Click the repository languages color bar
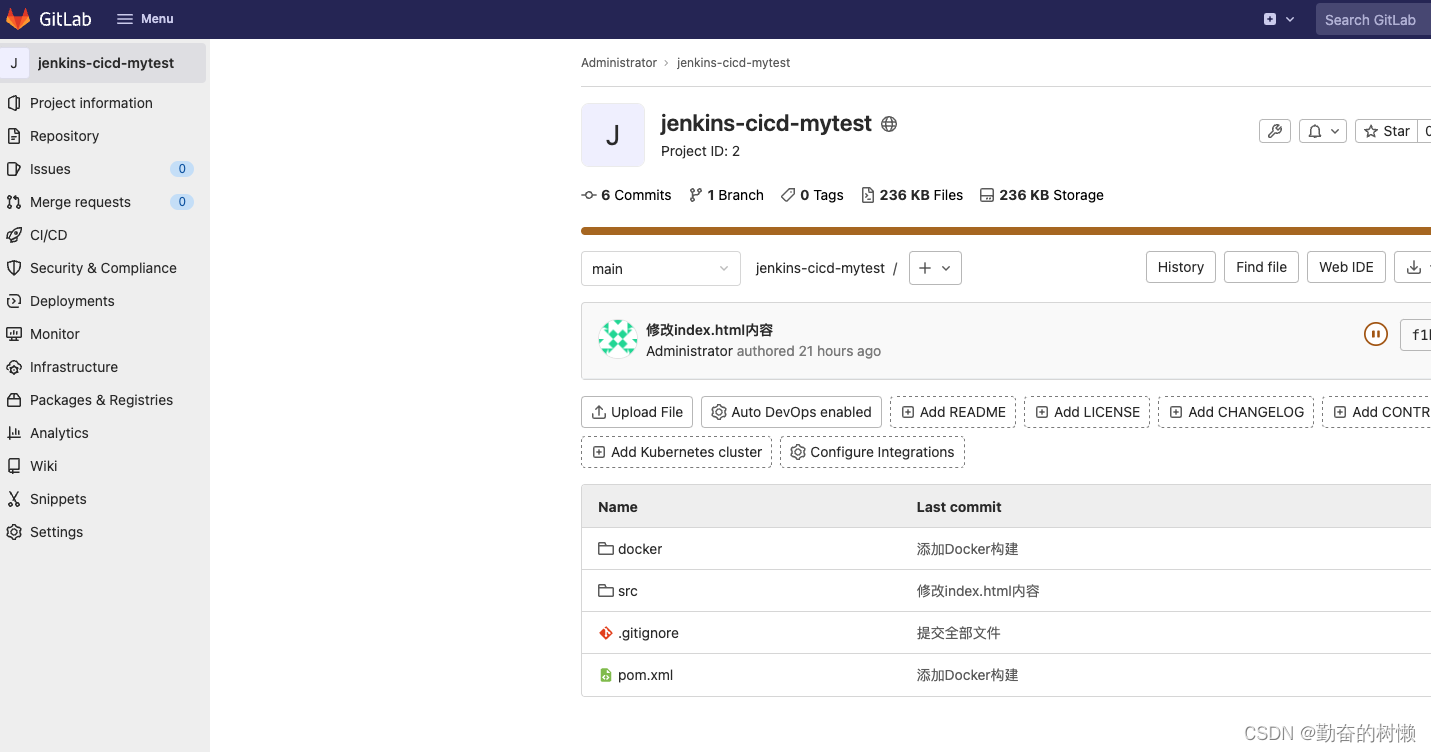This screenshot has width=1431, height=752. point(1005,231)
